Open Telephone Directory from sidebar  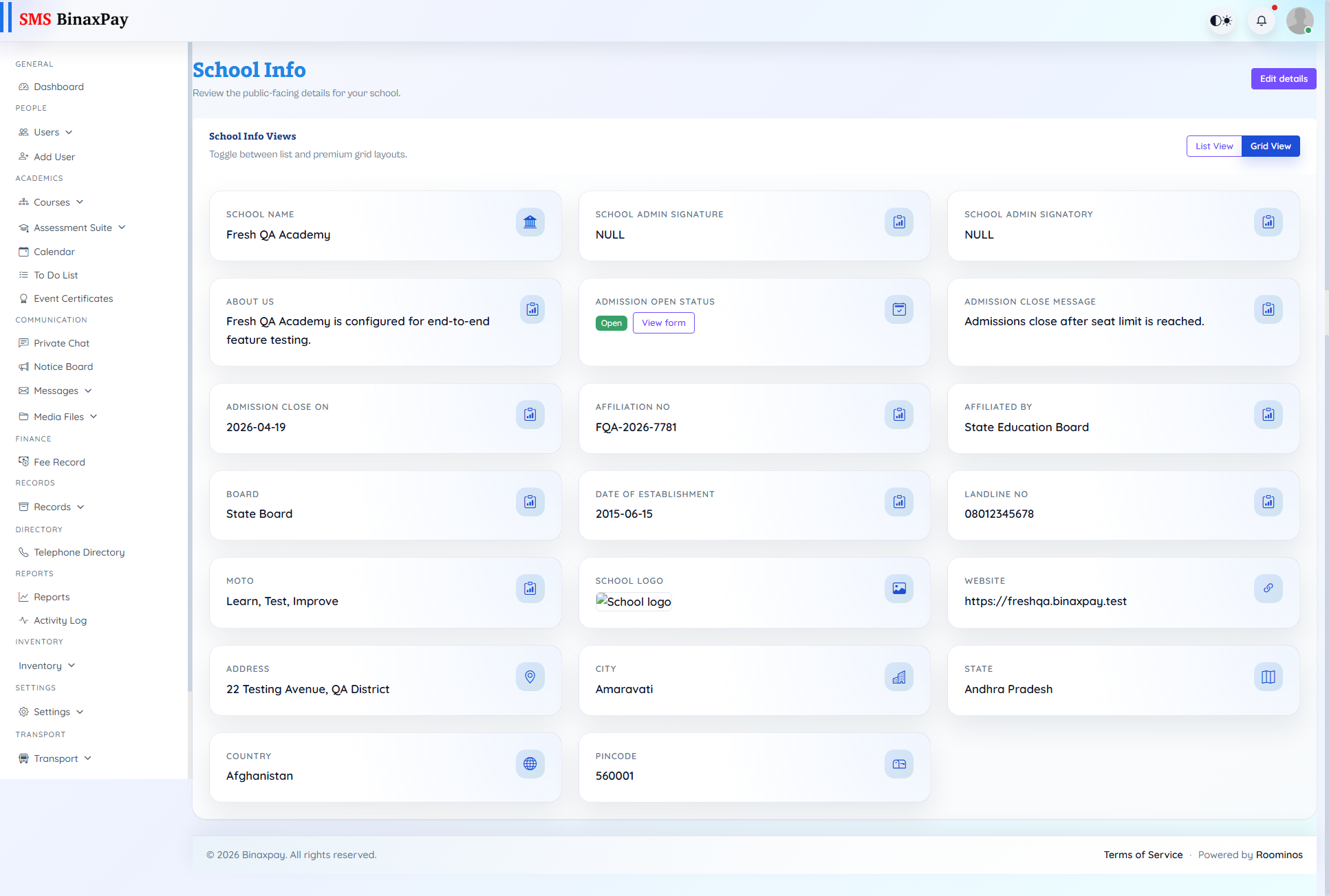pyautogui.click(x=78, y=552)
